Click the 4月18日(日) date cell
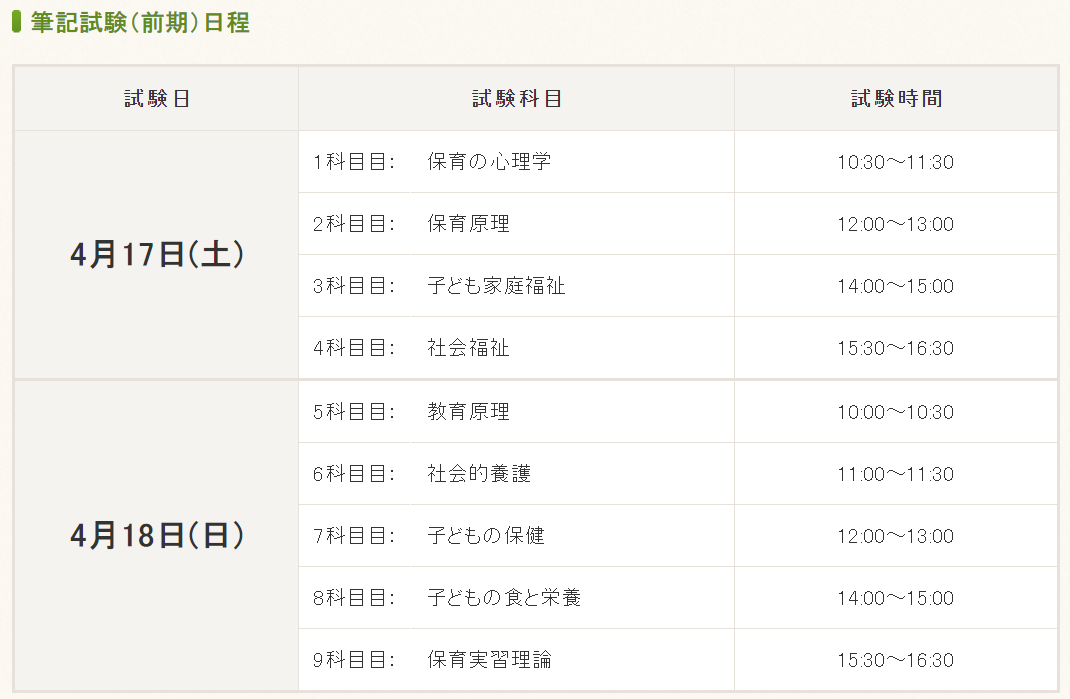The height and width of the screenshot is (699, 1070). (156, 535)
